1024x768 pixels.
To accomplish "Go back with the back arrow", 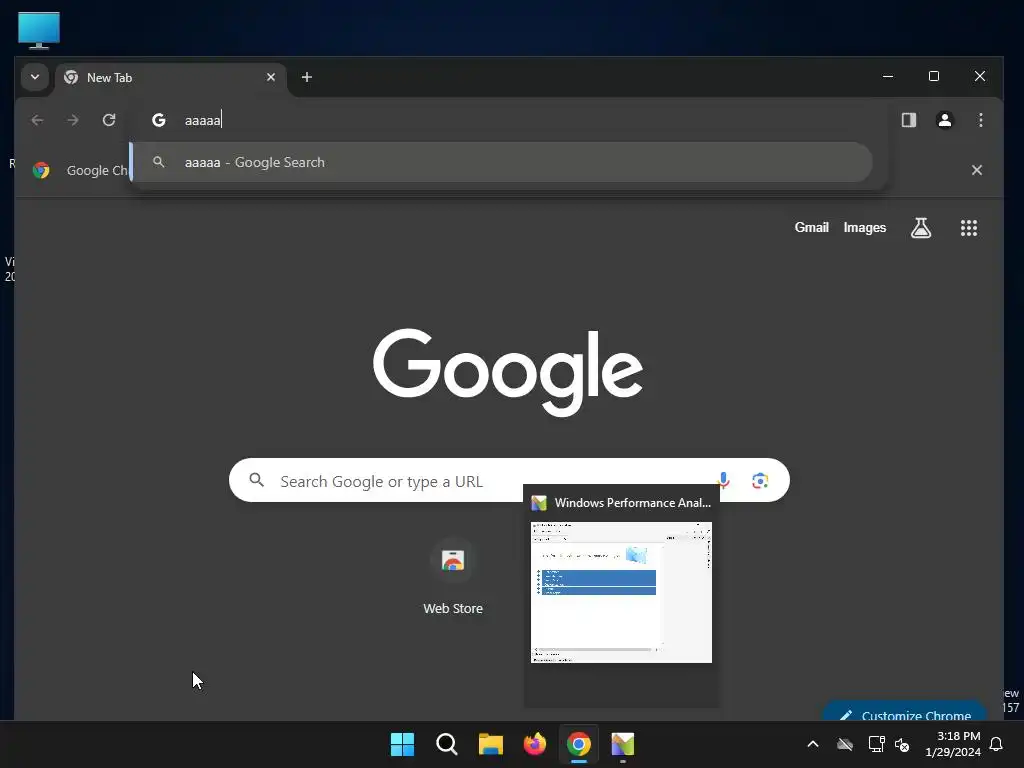I will (x=37, y=120).
